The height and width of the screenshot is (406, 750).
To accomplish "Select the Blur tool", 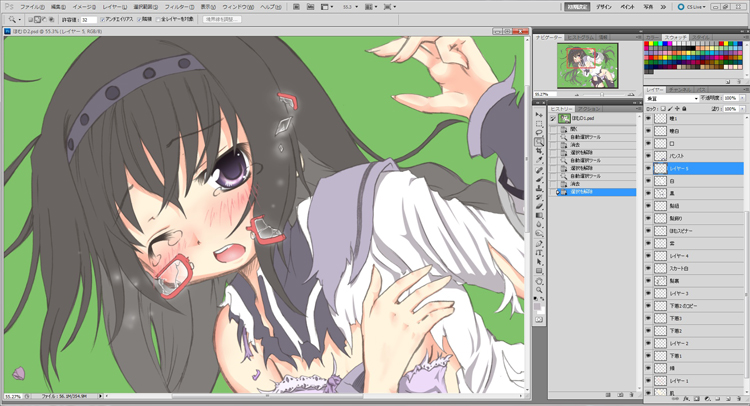I will [x=539, y=224].
